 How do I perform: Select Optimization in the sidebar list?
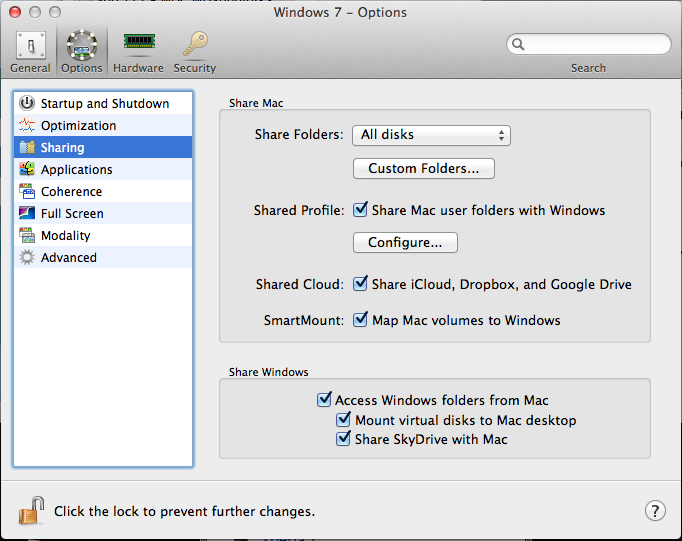(103, 125)
